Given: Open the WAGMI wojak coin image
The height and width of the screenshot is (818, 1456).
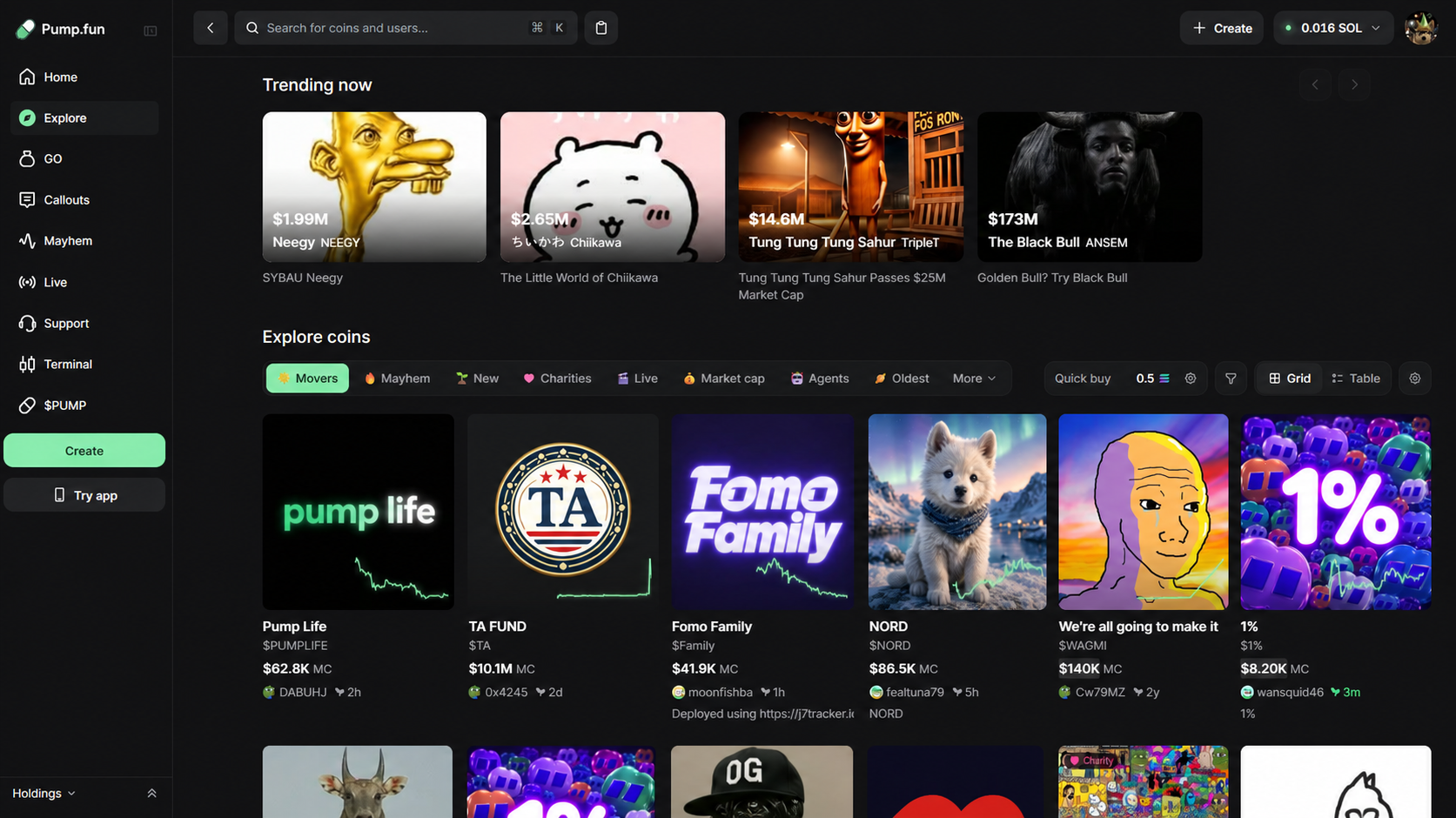Looking at the screenshot, I should (x=1144, y=512).
